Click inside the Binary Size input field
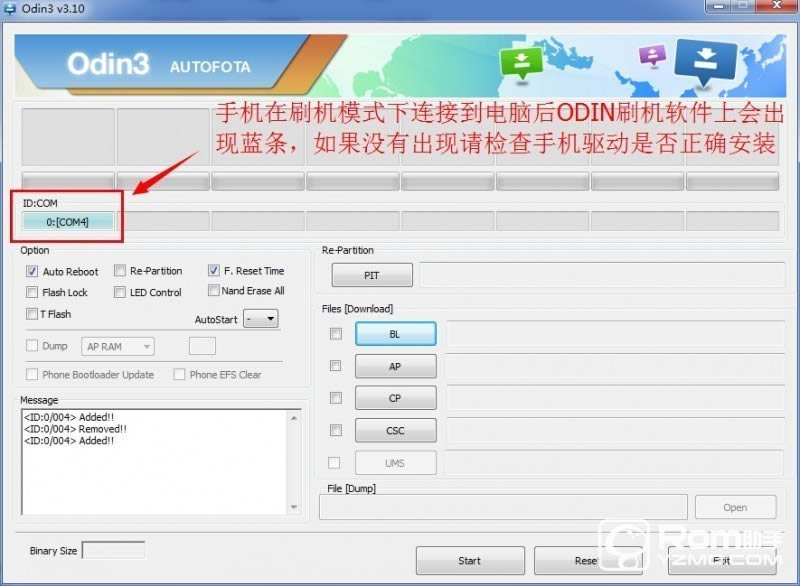The height and width of the screenshot is (586, 800). (x=114, y=549)
